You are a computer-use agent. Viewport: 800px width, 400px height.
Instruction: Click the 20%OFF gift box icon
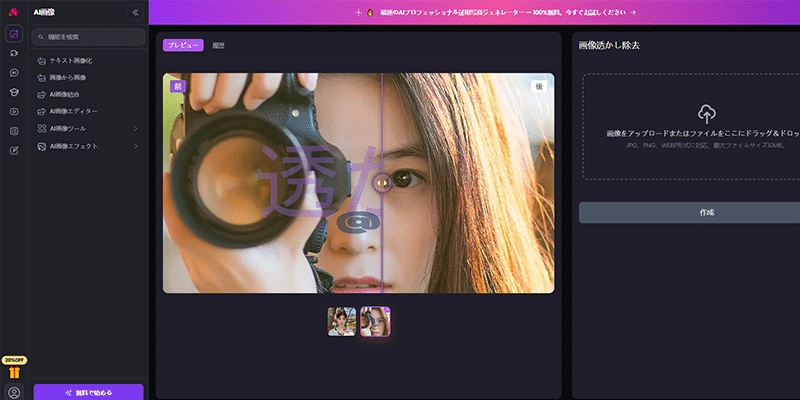click(14, 371)
